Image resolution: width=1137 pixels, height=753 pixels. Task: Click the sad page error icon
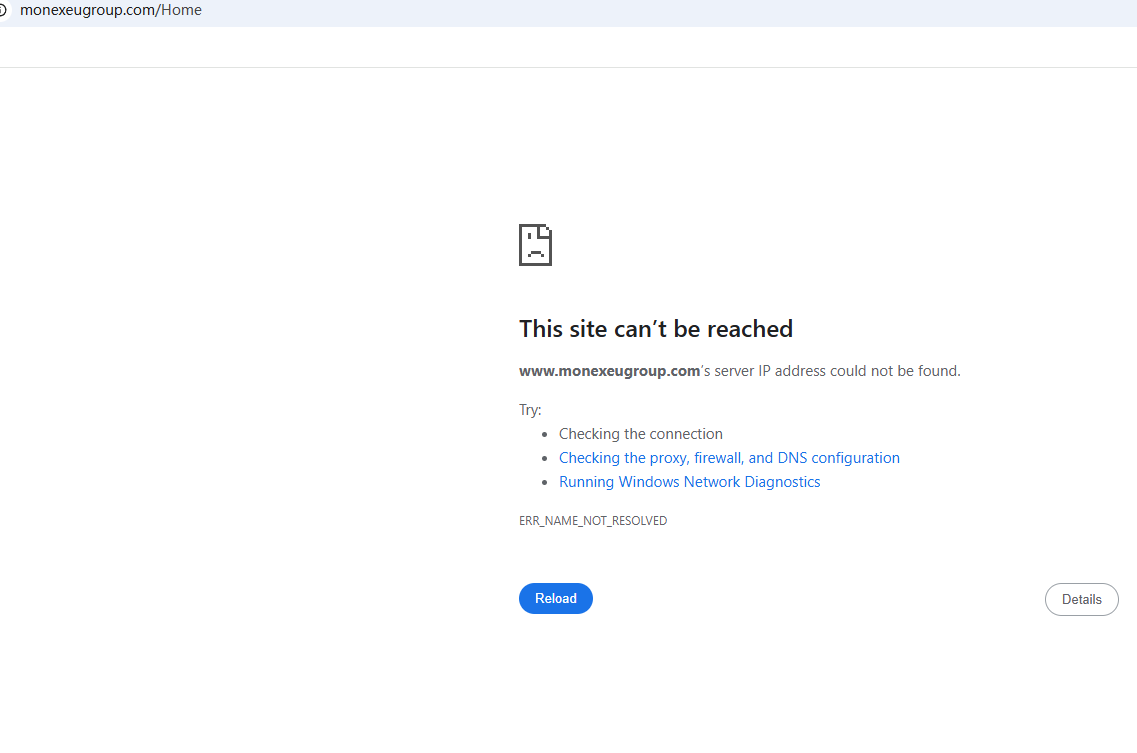[535, 245]
